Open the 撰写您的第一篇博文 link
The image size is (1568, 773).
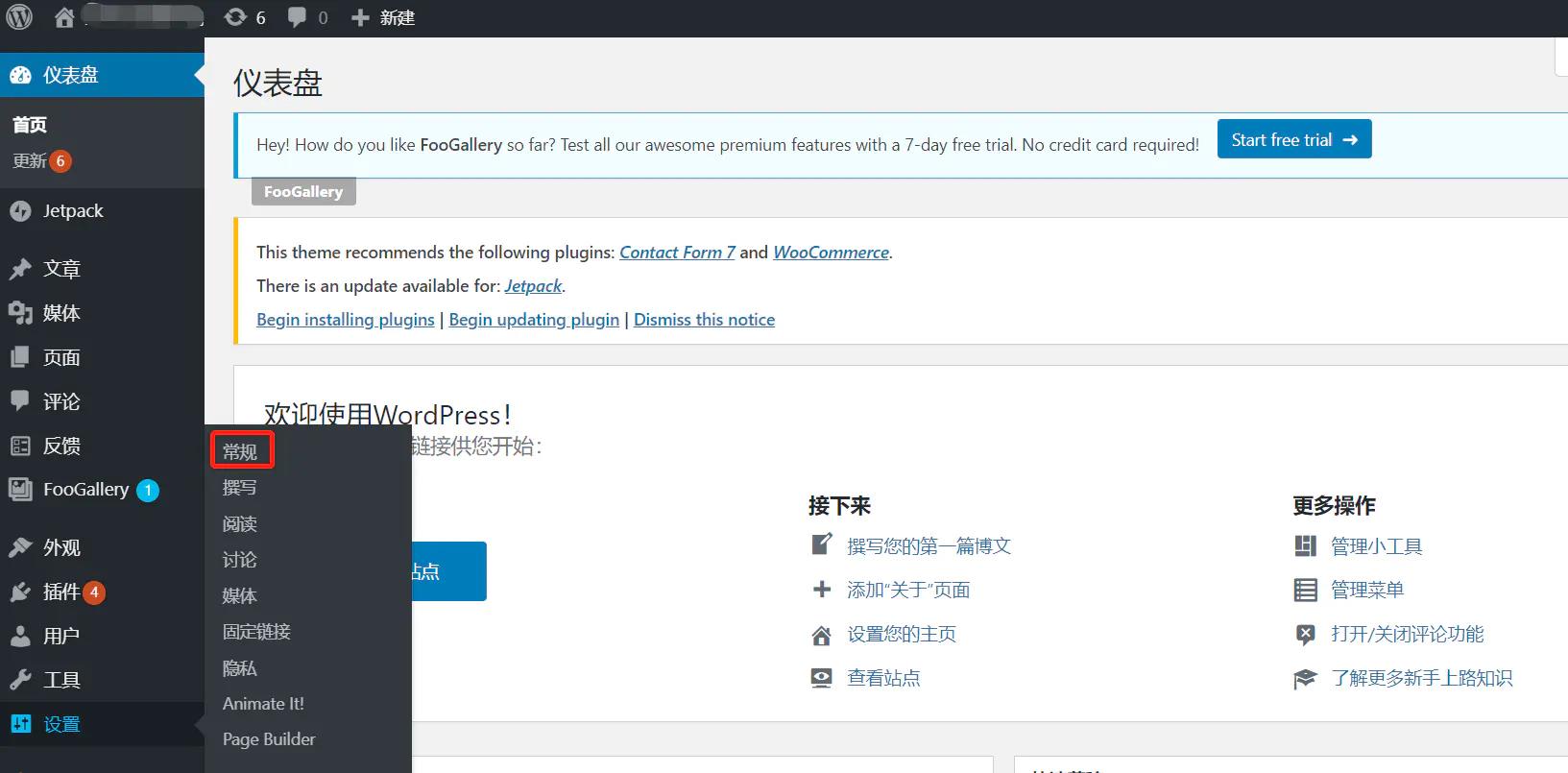pos(929,546)
